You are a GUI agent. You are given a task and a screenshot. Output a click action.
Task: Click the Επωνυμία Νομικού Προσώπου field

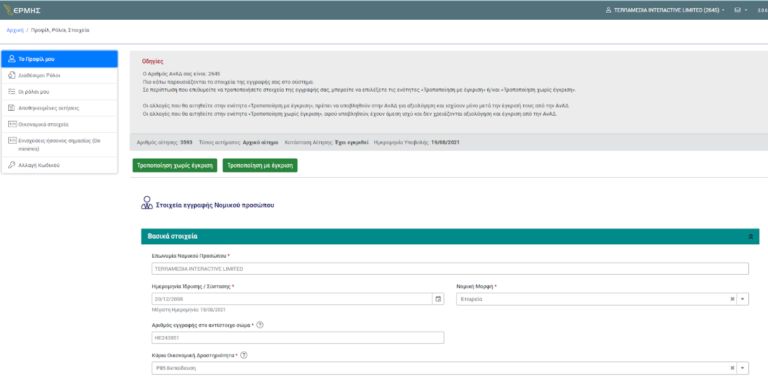450,269
